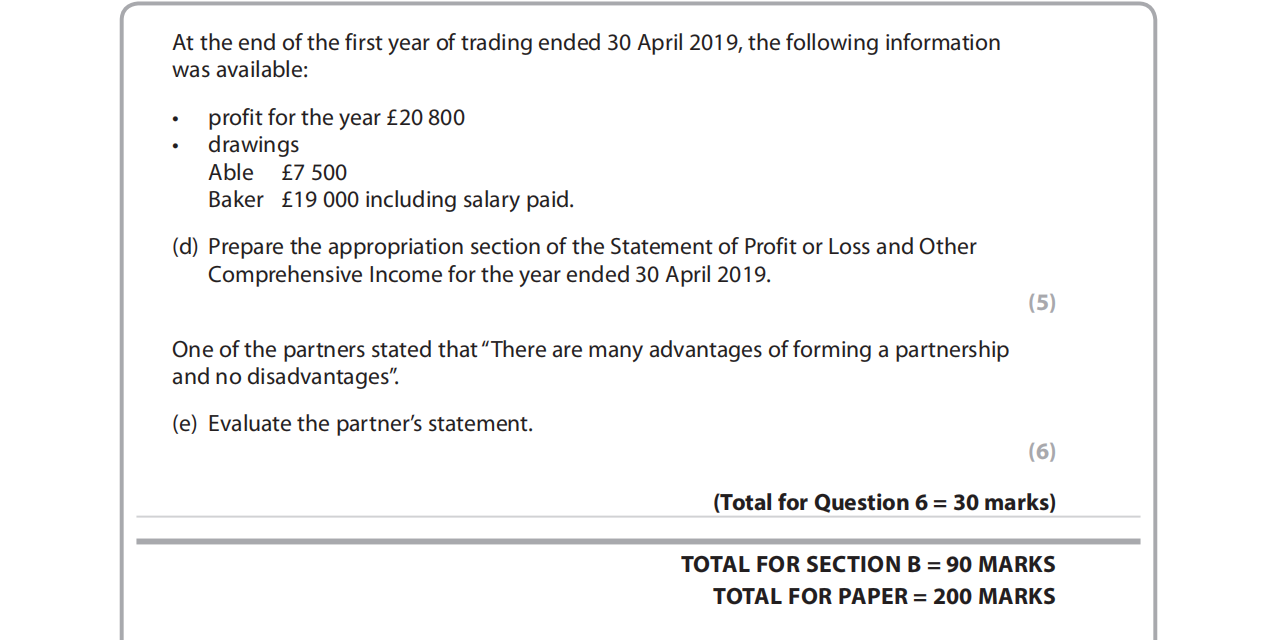
Task: Click the '(d)' question label
Action: pos(185,247)
